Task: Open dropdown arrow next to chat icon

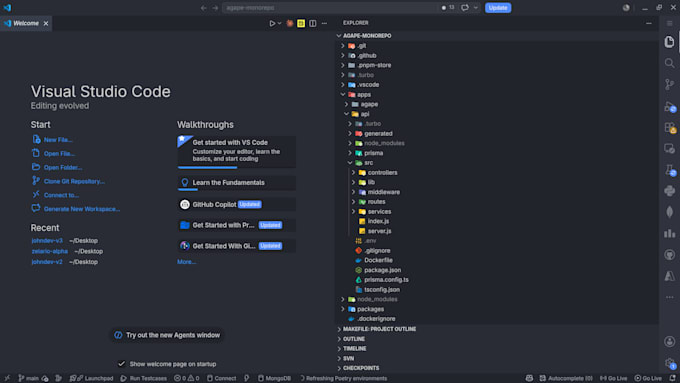Action: point(476,8)
